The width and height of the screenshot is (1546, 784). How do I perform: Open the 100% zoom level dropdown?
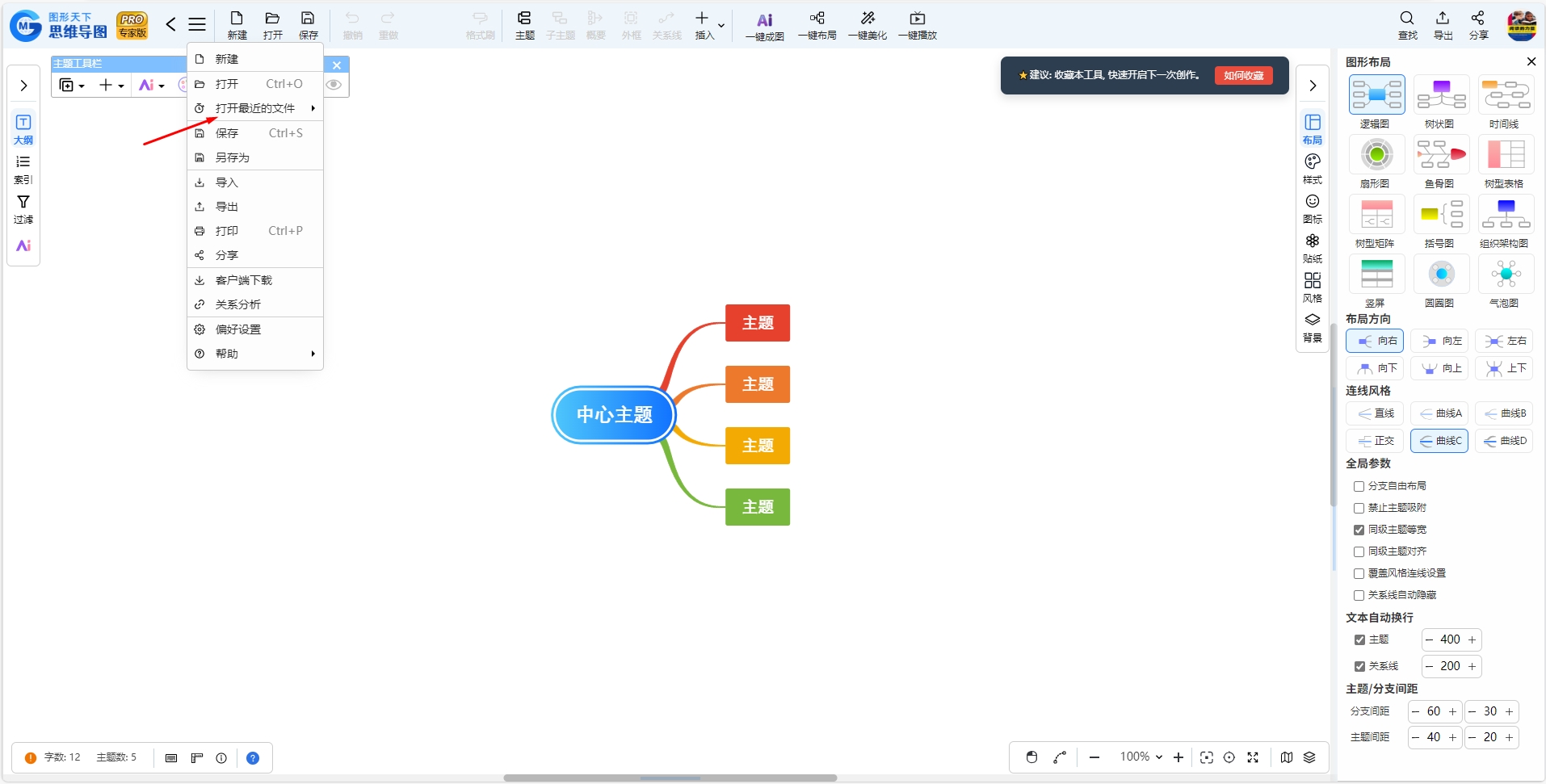click(1141, 757)
